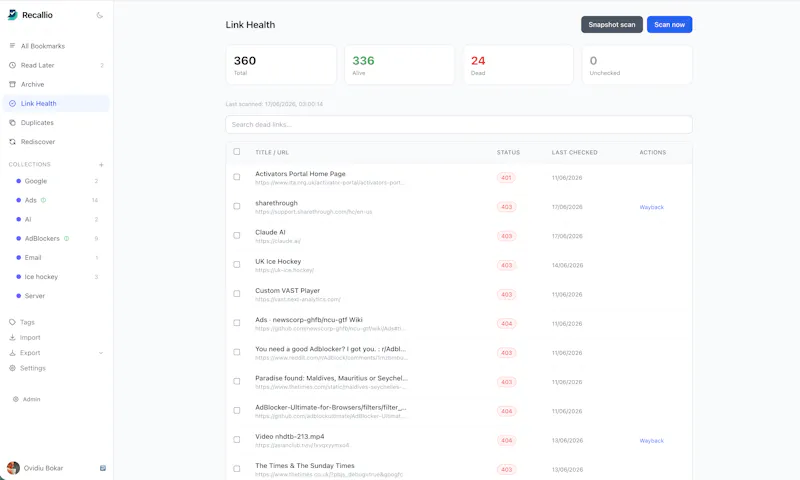Screen dimensions: 800x480
Task: Click the 24 Dead stat card
Action: (x=518, y=65)
